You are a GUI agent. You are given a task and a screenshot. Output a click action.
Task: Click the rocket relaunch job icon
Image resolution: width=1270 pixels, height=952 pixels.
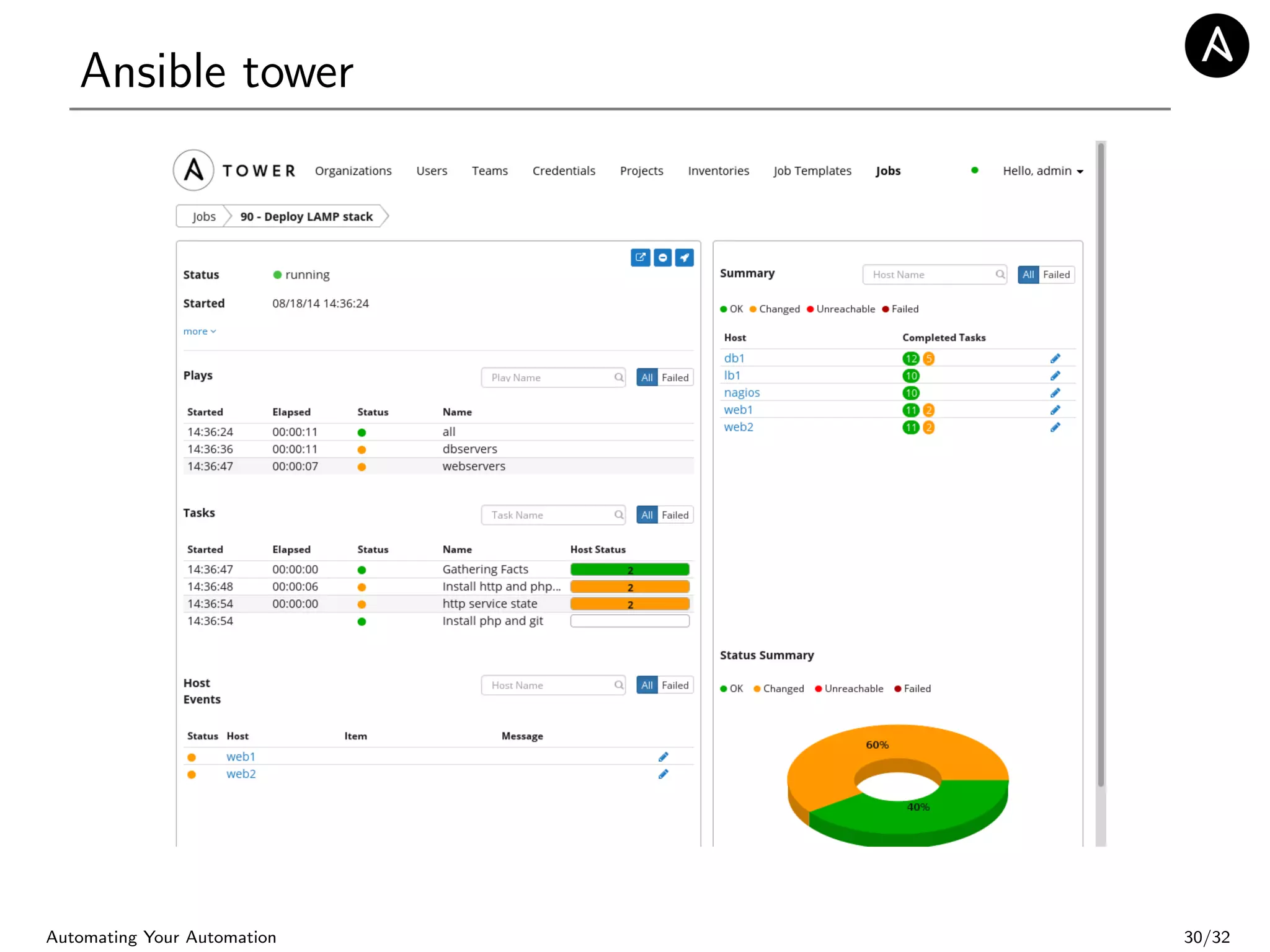(684, 257)
